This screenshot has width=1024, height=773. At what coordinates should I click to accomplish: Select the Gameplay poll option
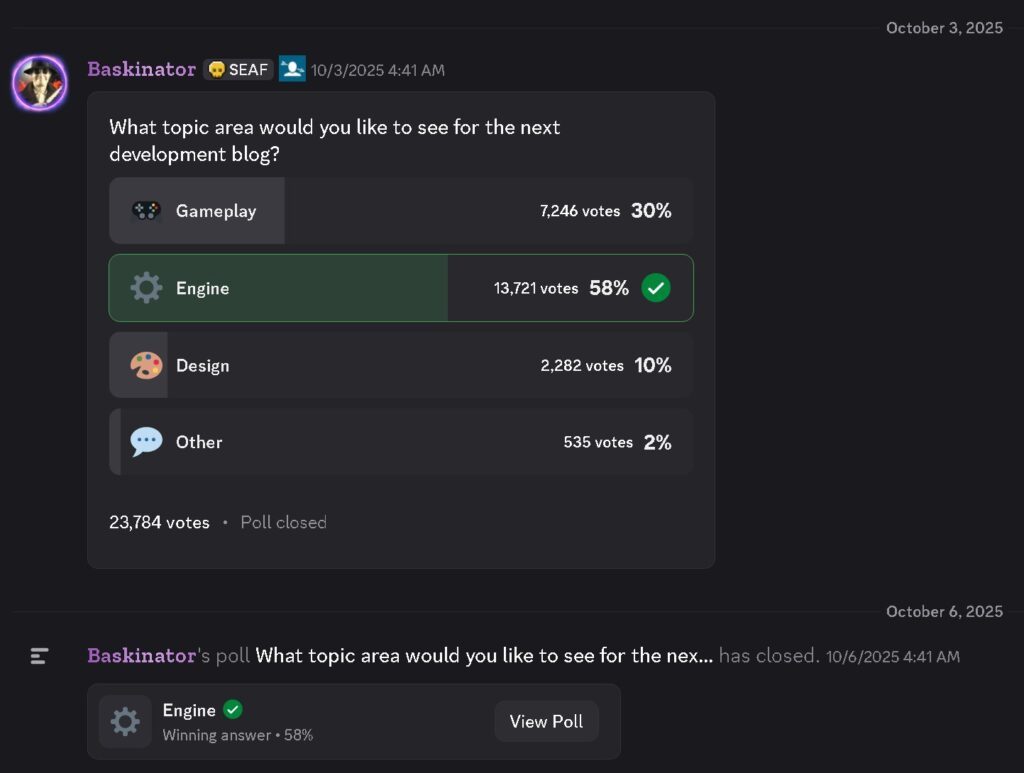click(400, 211)
